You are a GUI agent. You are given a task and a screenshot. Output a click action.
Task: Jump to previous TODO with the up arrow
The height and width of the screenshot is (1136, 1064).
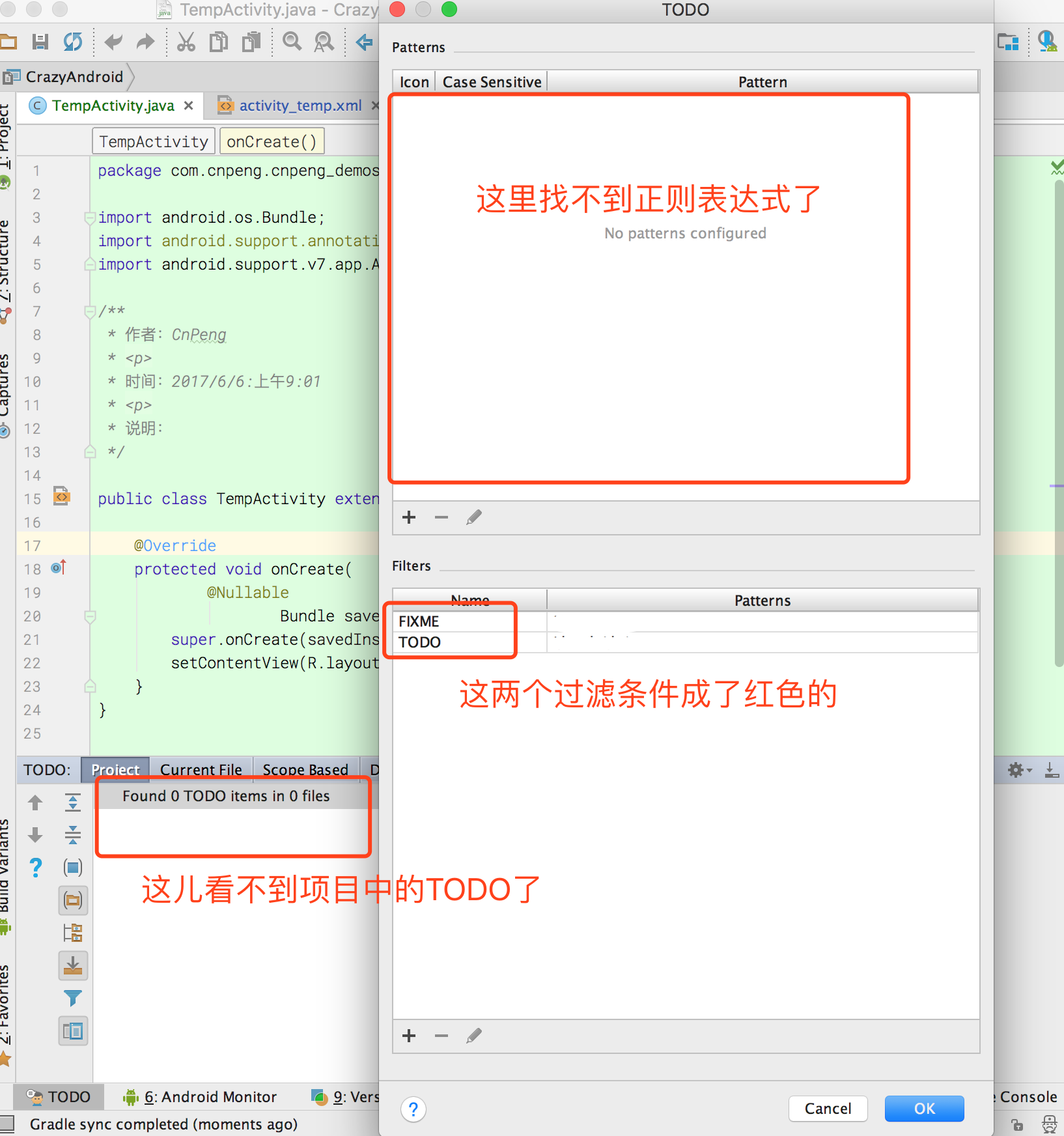tap(36, 802)
